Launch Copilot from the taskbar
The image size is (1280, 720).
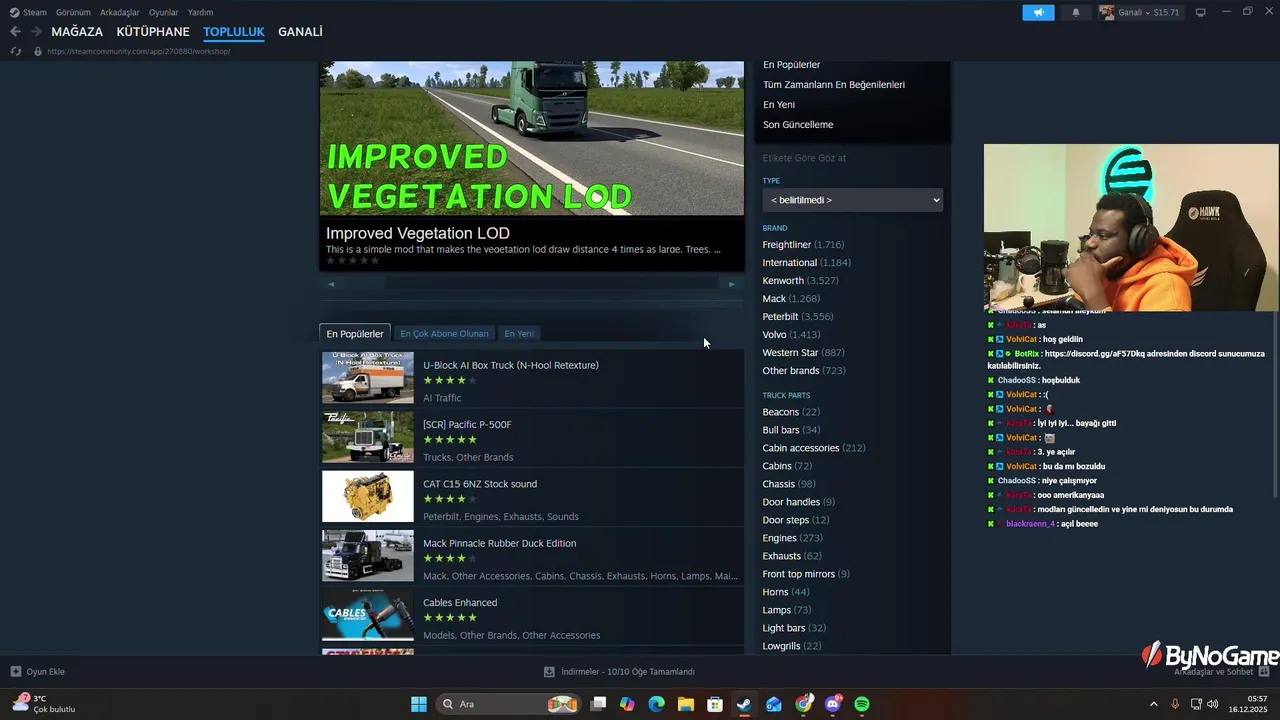coord(627,704)
